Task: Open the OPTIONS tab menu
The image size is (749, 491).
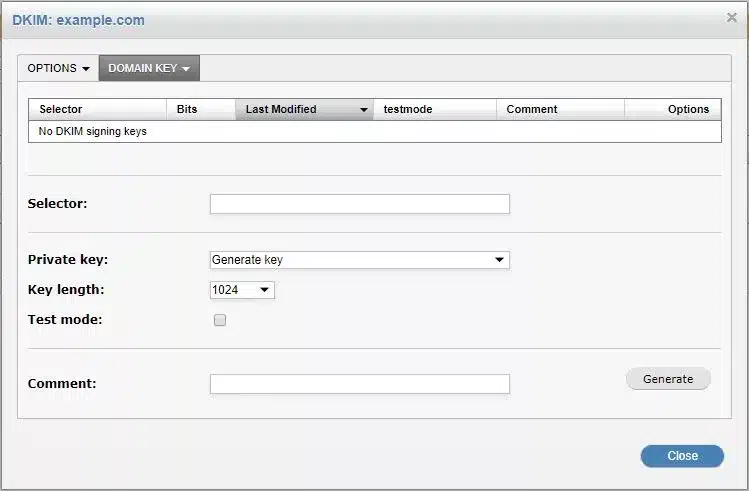Action: 58,69
